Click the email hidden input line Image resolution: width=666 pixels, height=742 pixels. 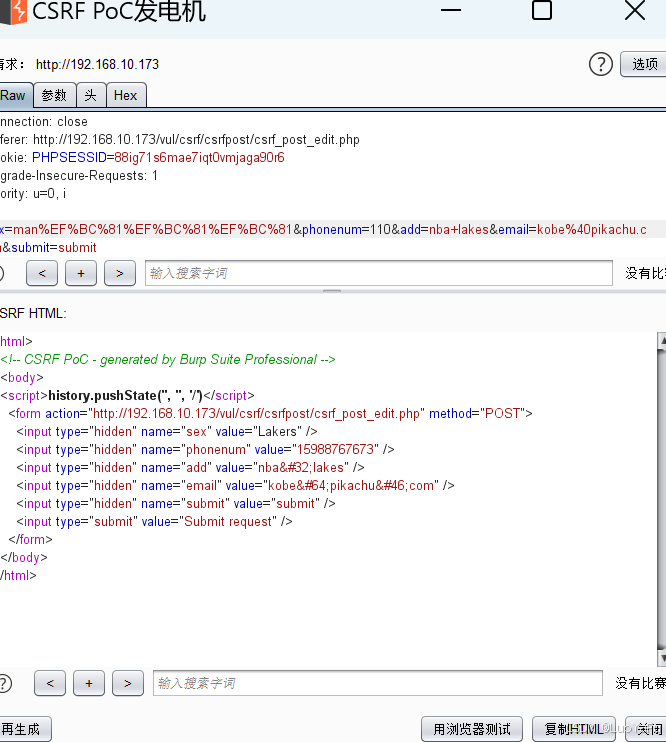tap(235, 486)
